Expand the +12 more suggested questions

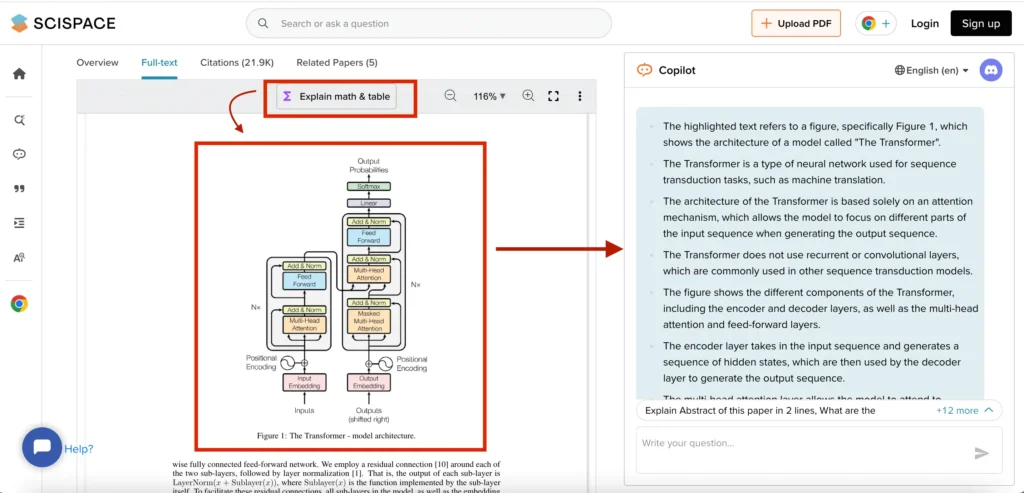[x=964, y=410]
